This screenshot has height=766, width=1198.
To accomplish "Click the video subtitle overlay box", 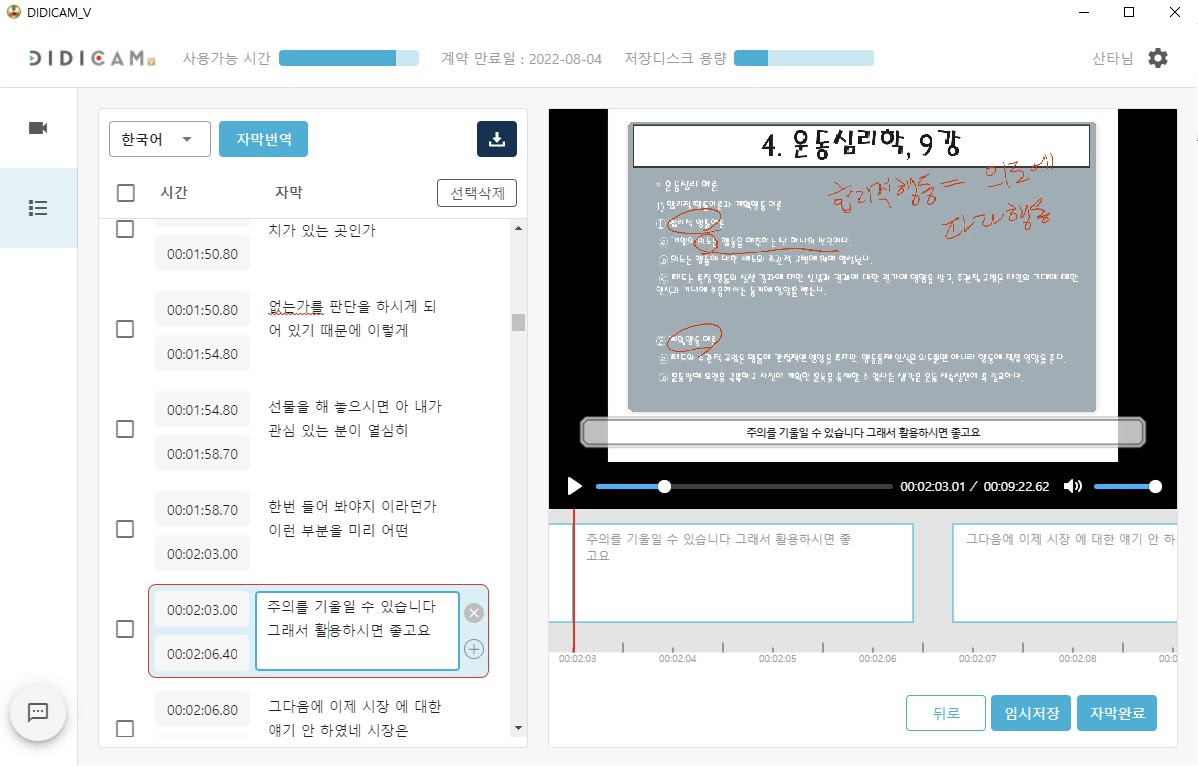I will 863,432.
